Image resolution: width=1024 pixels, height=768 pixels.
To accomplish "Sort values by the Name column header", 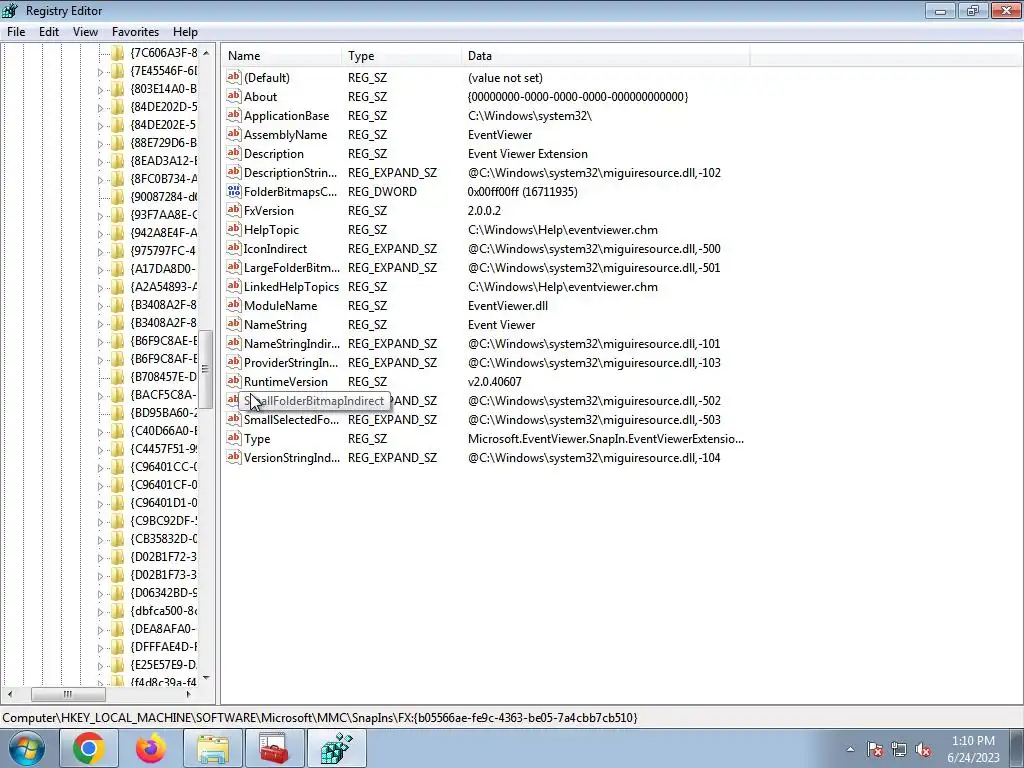I will coord(281,56).
